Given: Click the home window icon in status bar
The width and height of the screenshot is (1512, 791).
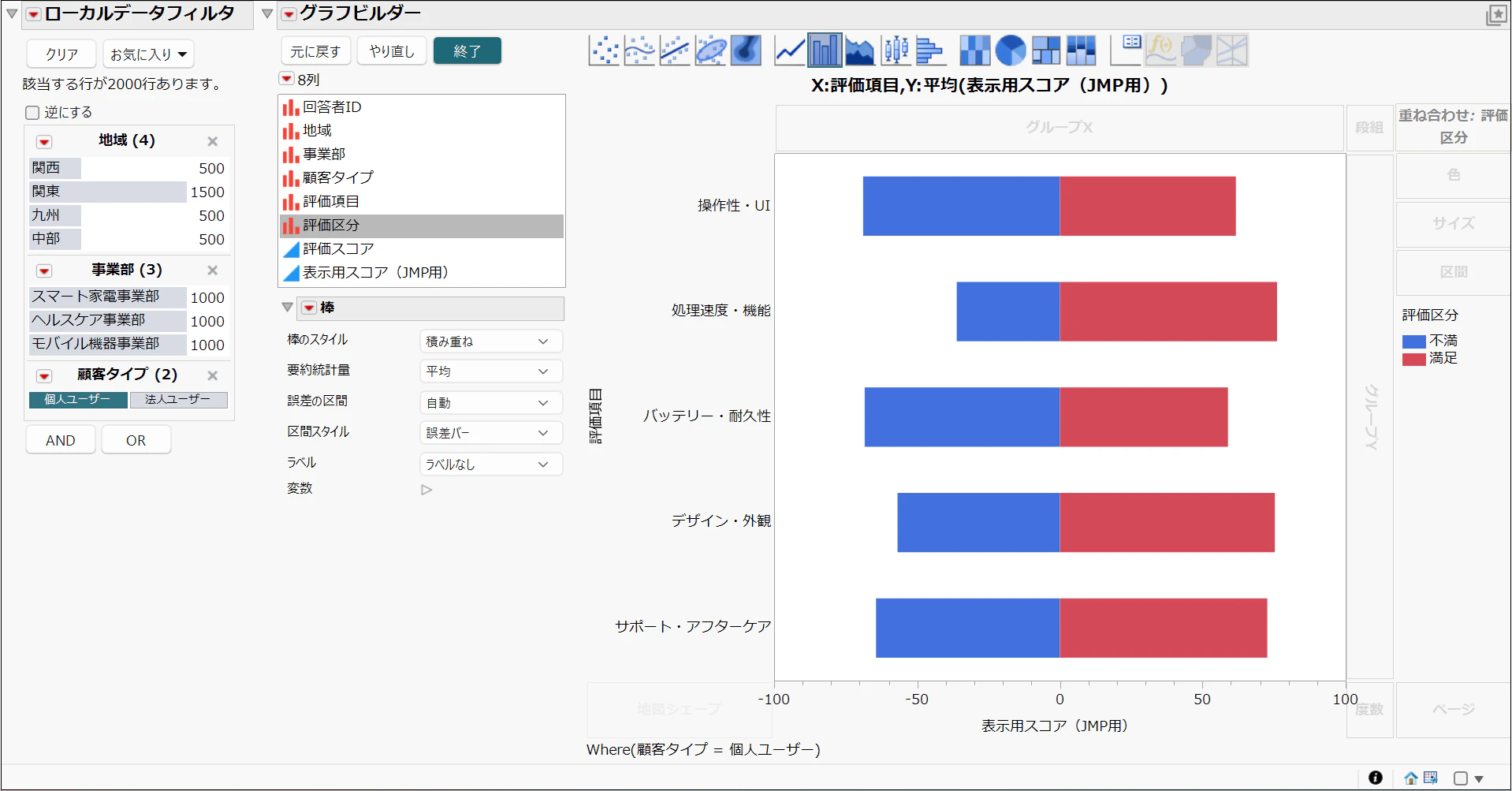Looking at the screenshot, I should tap(1411, 778).
